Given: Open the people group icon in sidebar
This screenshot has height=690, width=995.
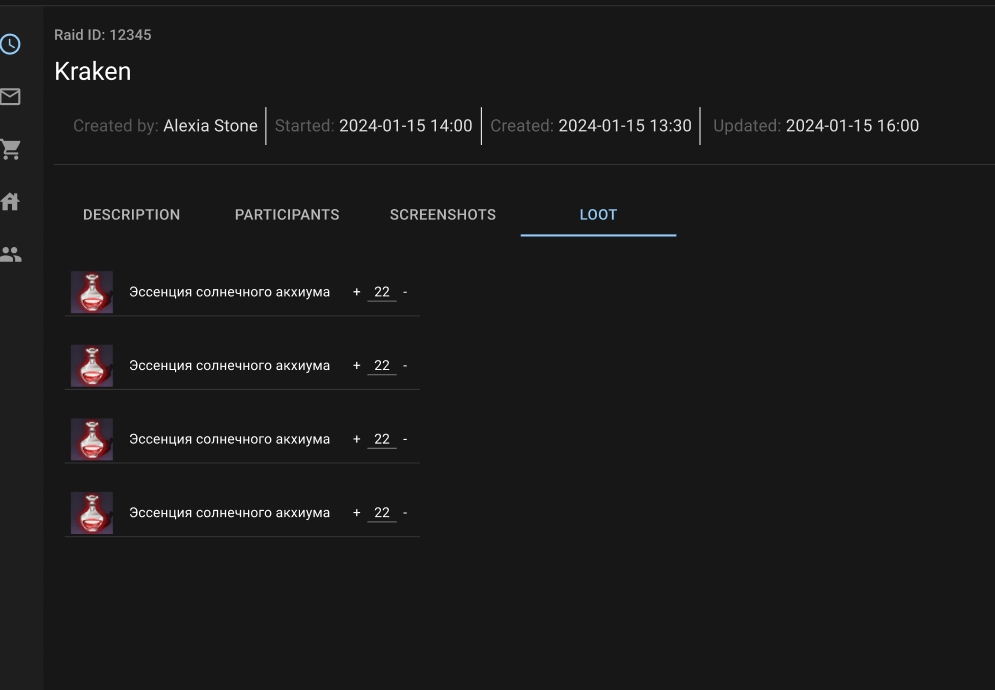Looking at the screenshot, I should [10, 254].
